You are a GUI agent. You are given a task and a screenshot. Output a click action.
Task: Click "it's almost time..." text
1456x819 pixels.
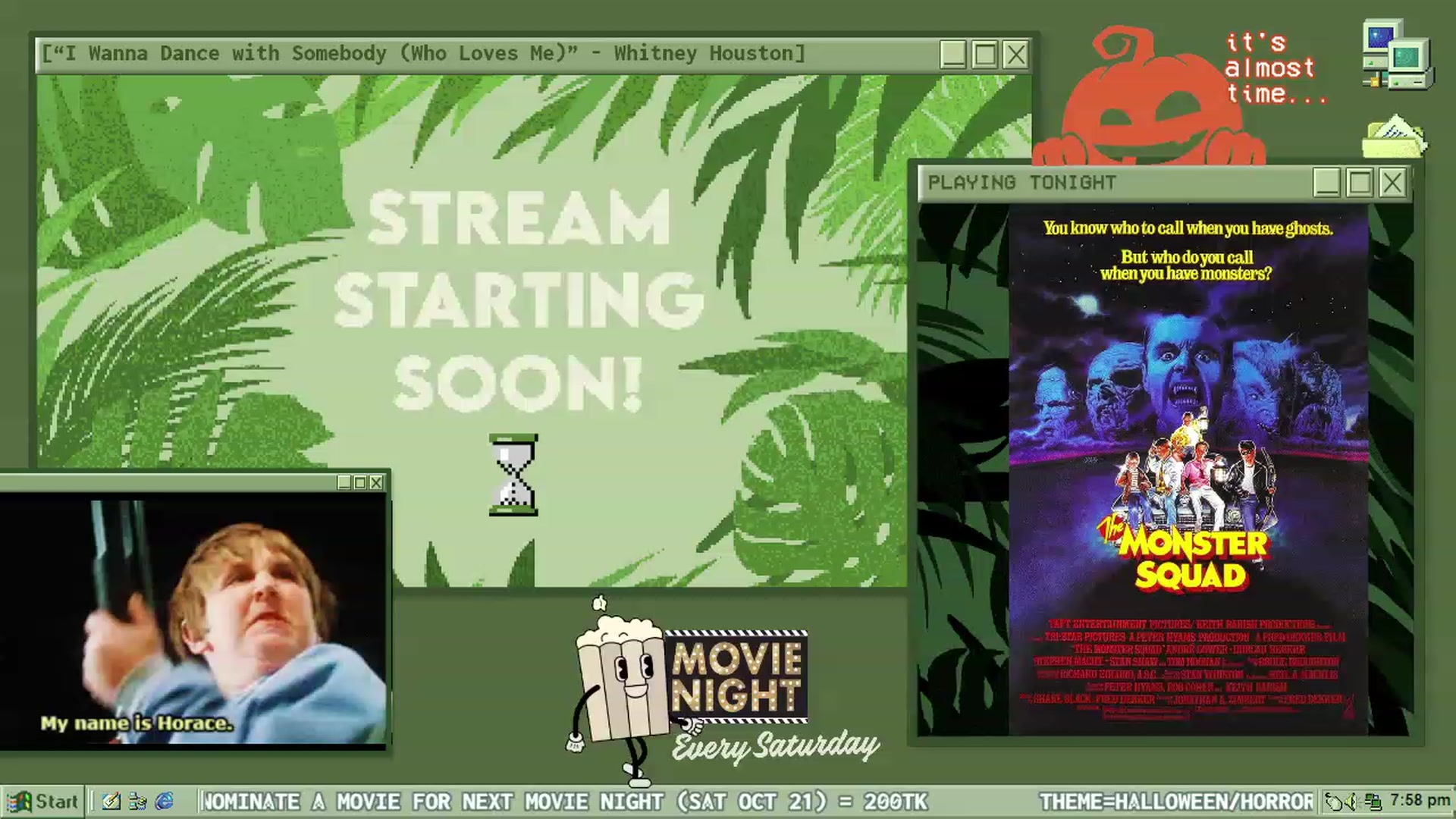[x=1276, y=68]
